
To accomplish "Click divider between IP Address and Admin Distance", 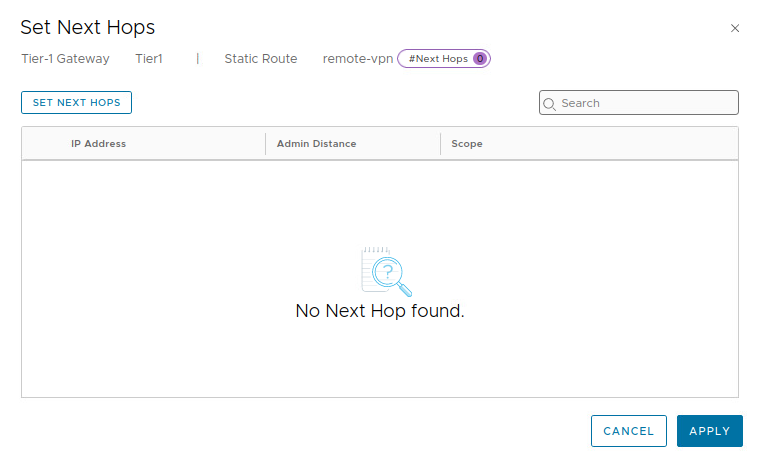I will click(x=265, y=144).
